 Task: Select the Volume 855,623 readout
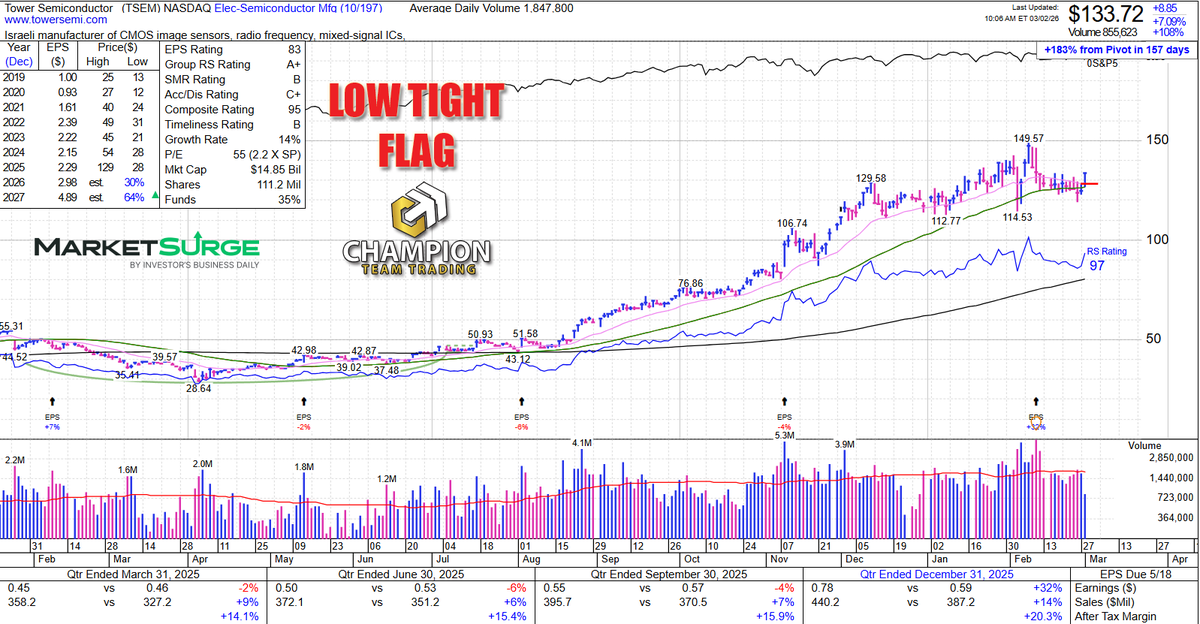1105,32
